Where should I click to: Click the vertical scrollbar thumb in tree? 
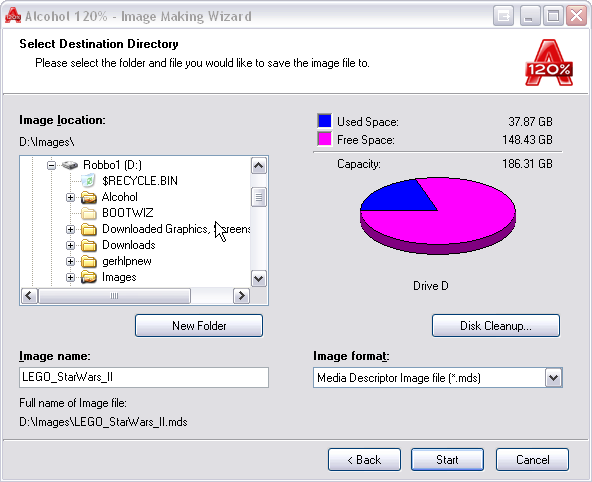tap(259, 197)
